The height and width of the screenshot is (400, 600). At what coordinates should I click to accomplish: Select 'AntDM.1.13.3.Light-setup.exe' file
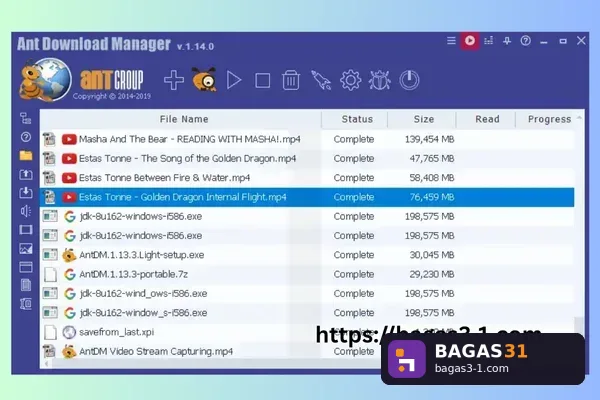tap(141, 255)
